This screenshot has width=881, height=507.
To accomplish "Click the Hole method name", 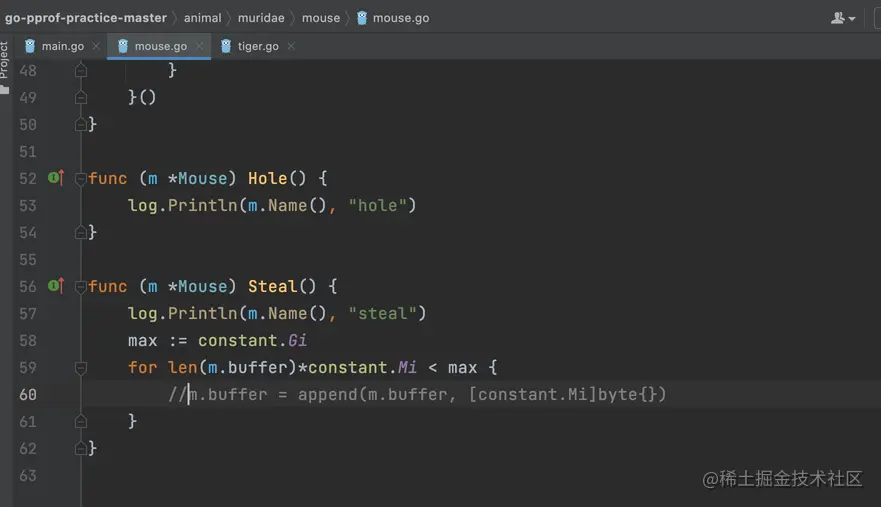I will [267, 178].
